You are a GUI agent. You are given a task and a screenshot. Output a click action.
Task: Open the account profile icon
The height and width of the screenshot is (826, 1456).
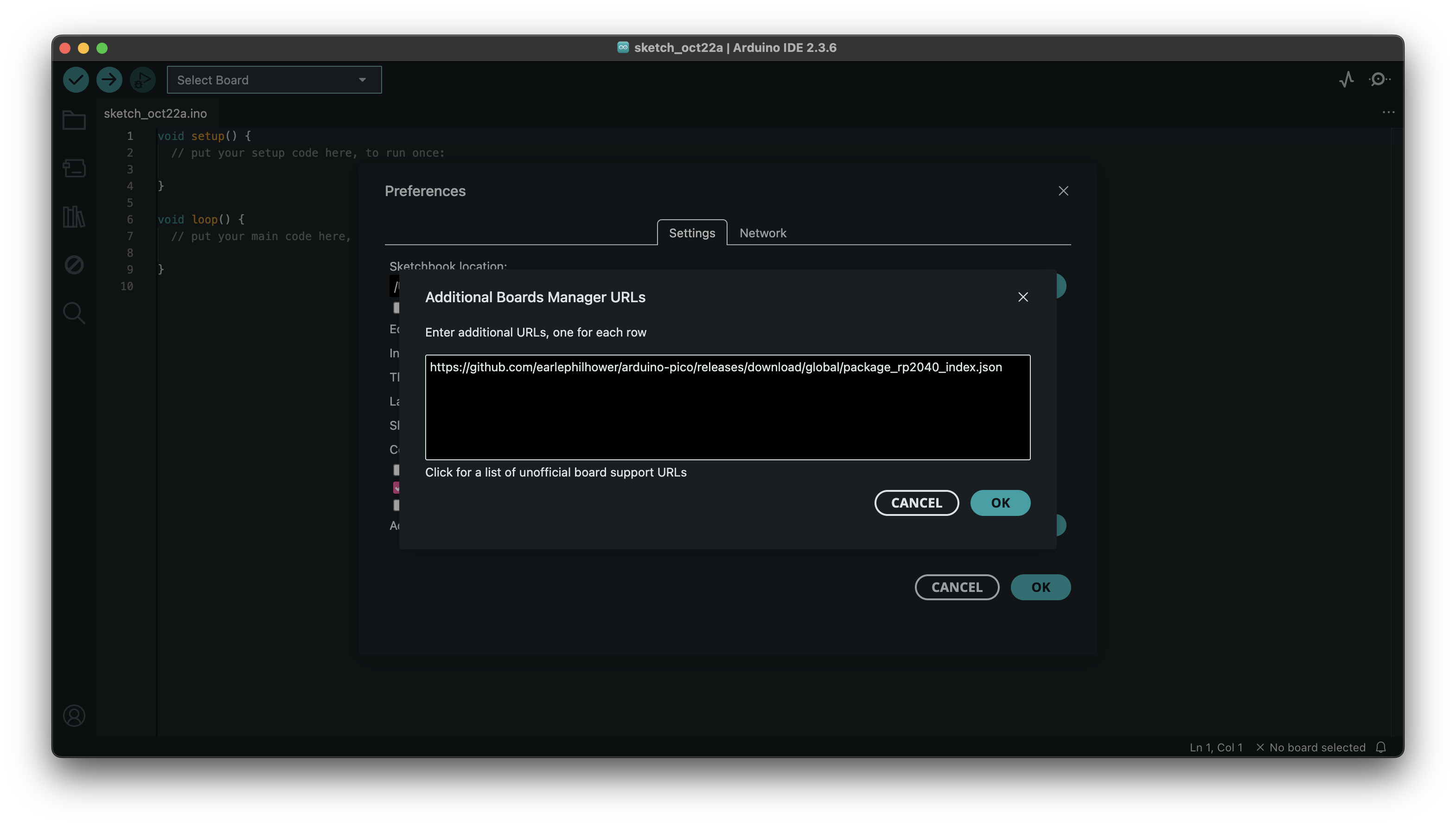pyautogui.click(x=74, y=716)
